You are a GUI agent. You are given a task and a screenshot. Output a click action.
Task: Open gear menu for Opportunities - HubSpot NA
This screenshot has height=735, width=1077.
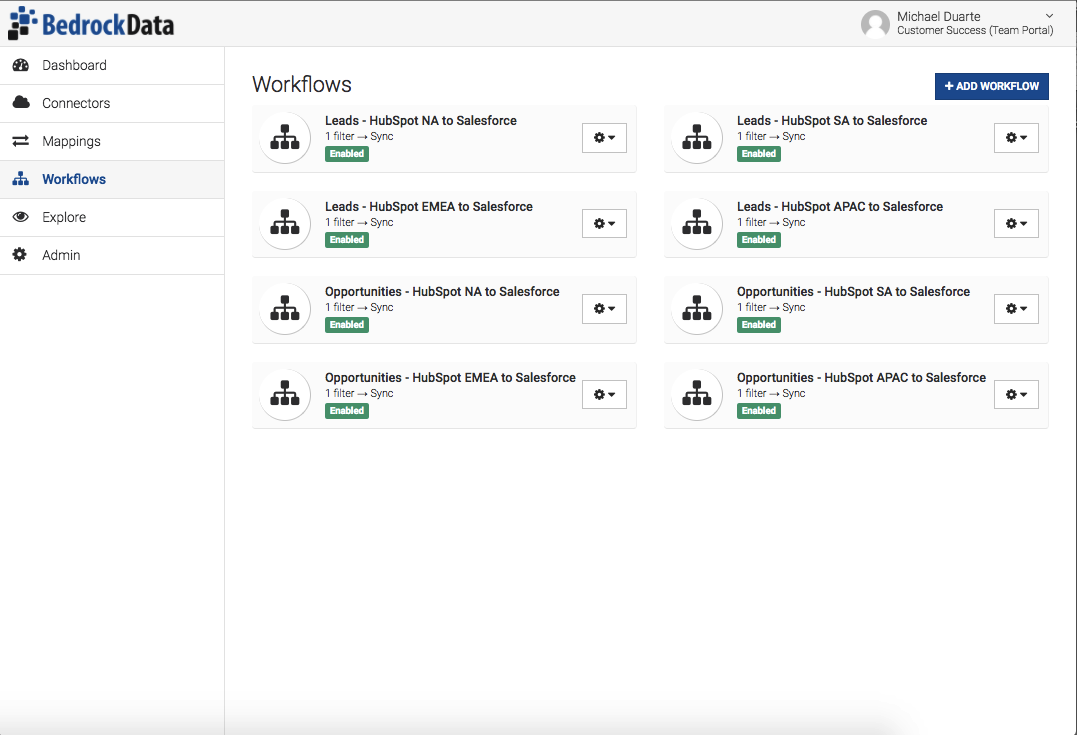coord(604,308)
